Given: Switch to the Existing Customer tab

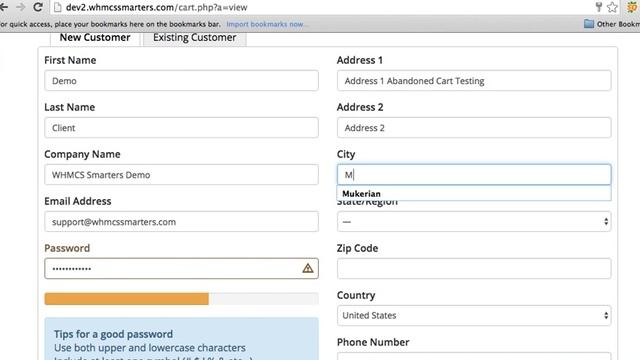Looking at the screenshot, I should 195,38.
